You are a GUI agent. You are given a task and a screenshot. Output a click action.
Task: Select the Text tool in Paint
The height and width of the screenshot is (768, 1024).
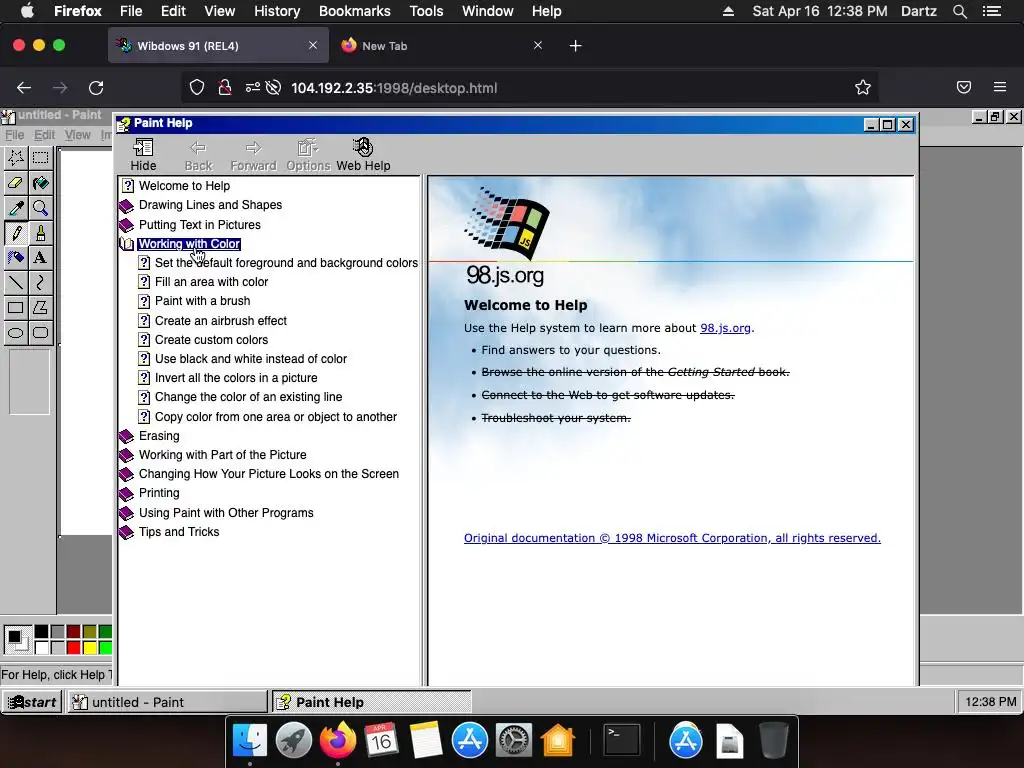click(40, 257)
